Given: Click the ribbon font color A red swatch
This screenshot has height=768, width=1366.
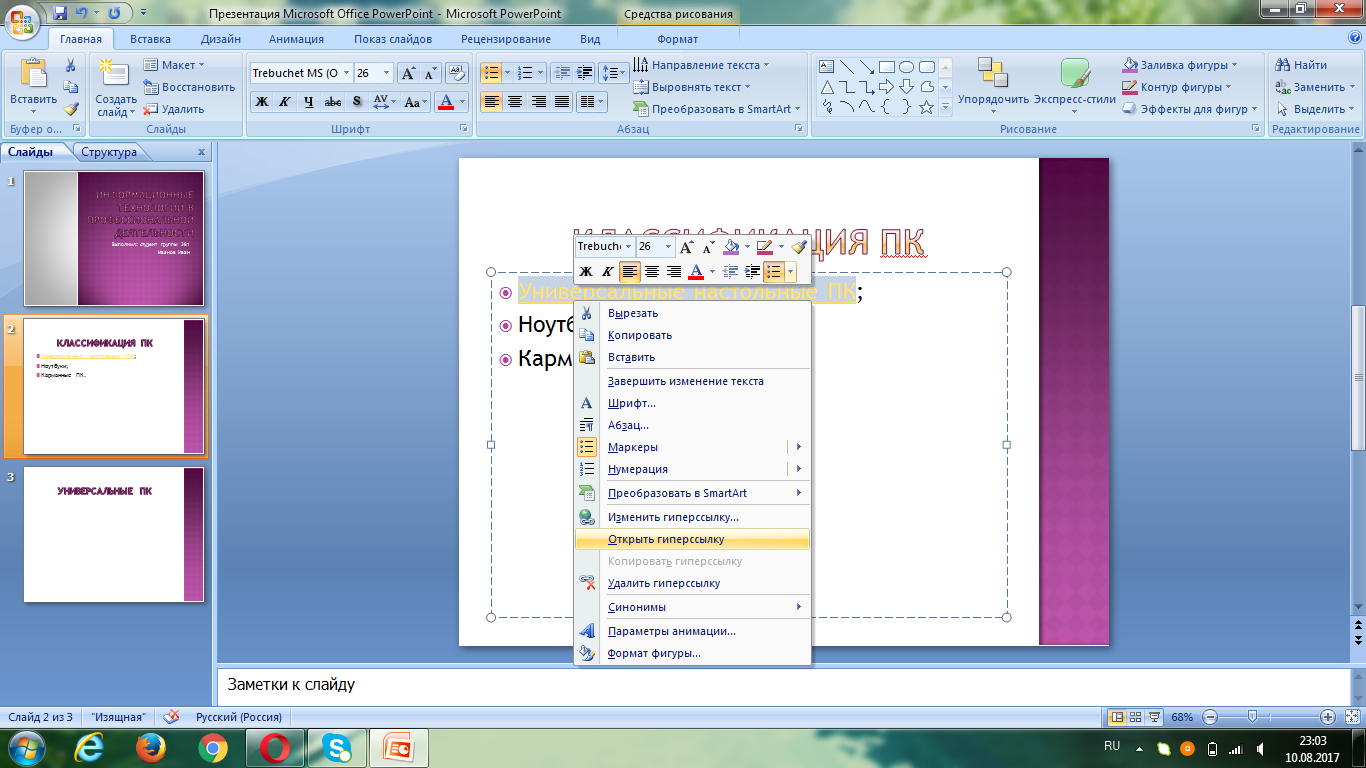Looking at the screenshot, I should [x=444, y=102].
